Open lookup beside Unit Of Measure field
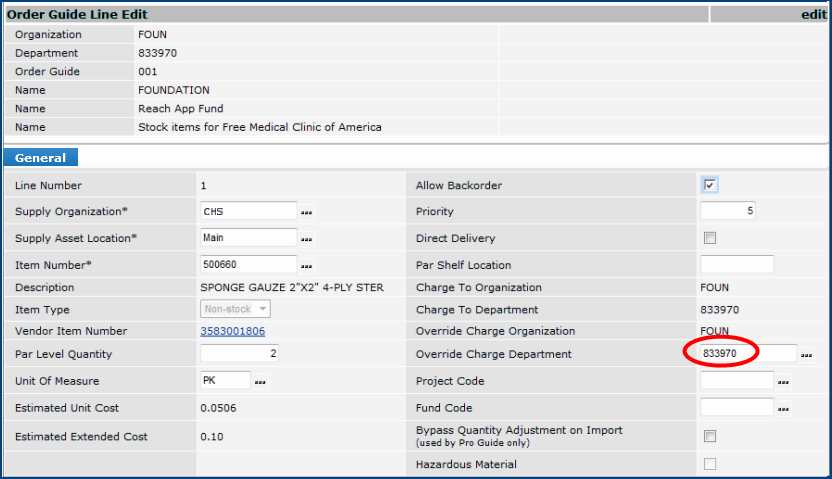Viewport: 832px width, 479px height. point(261,381)
